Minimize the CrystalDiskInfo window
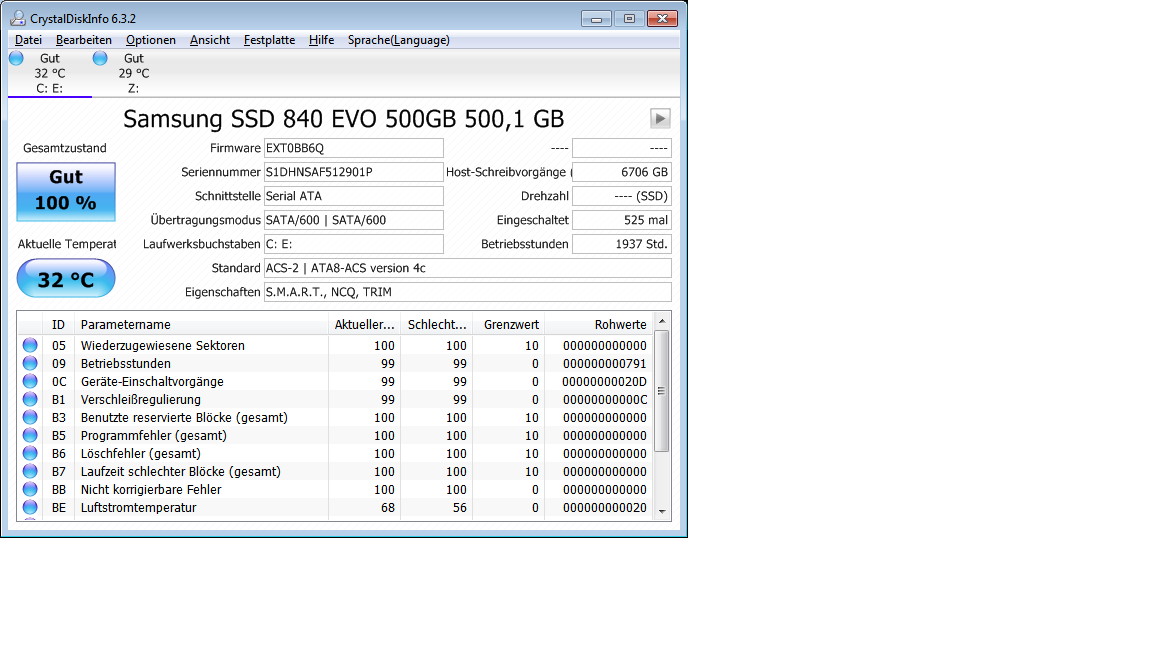The height and width of the screenshot is (648, 1152). tap(596, 19)
